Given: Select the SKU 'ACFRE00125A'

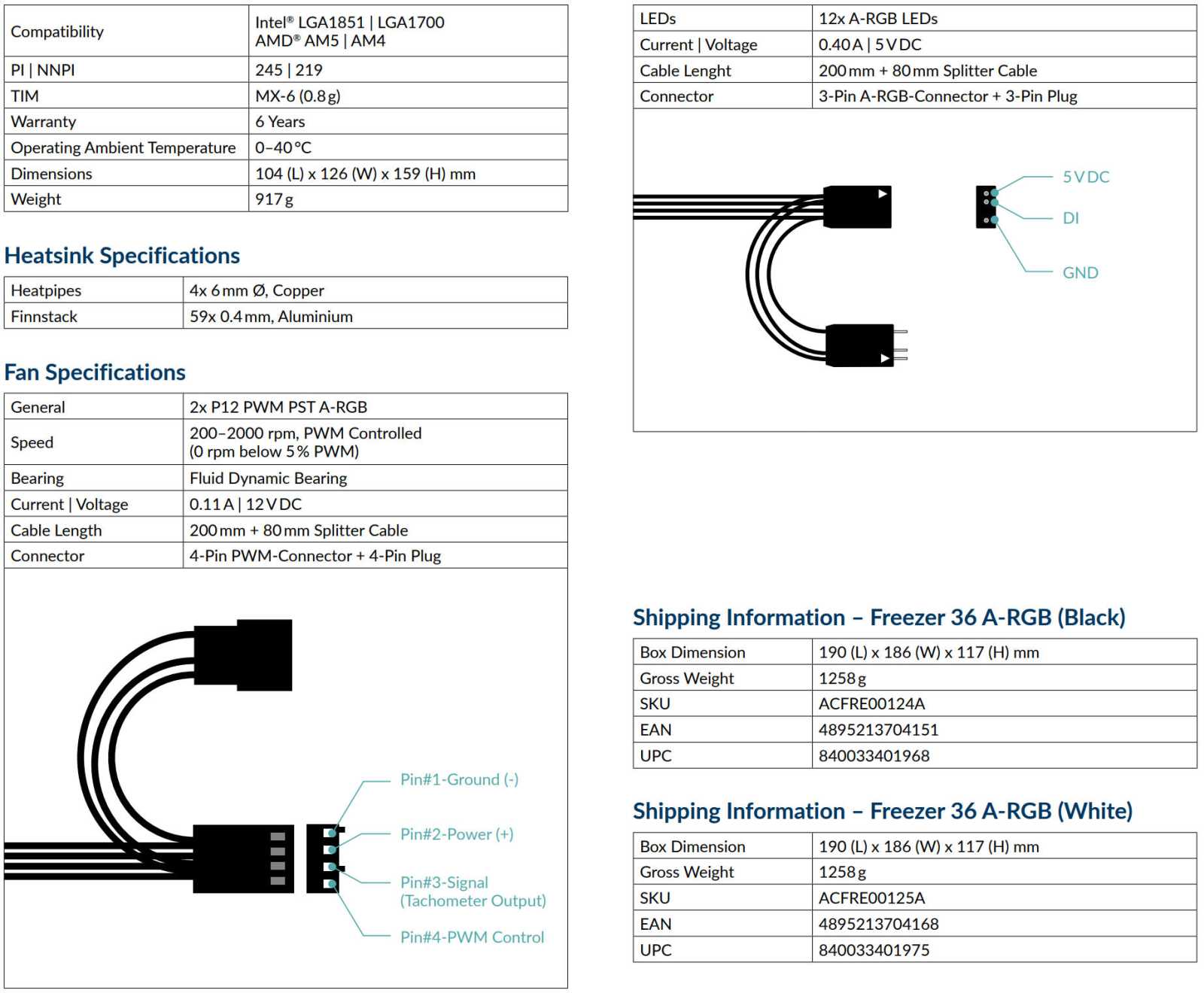Looking at the screenshot, I should 871,898.
